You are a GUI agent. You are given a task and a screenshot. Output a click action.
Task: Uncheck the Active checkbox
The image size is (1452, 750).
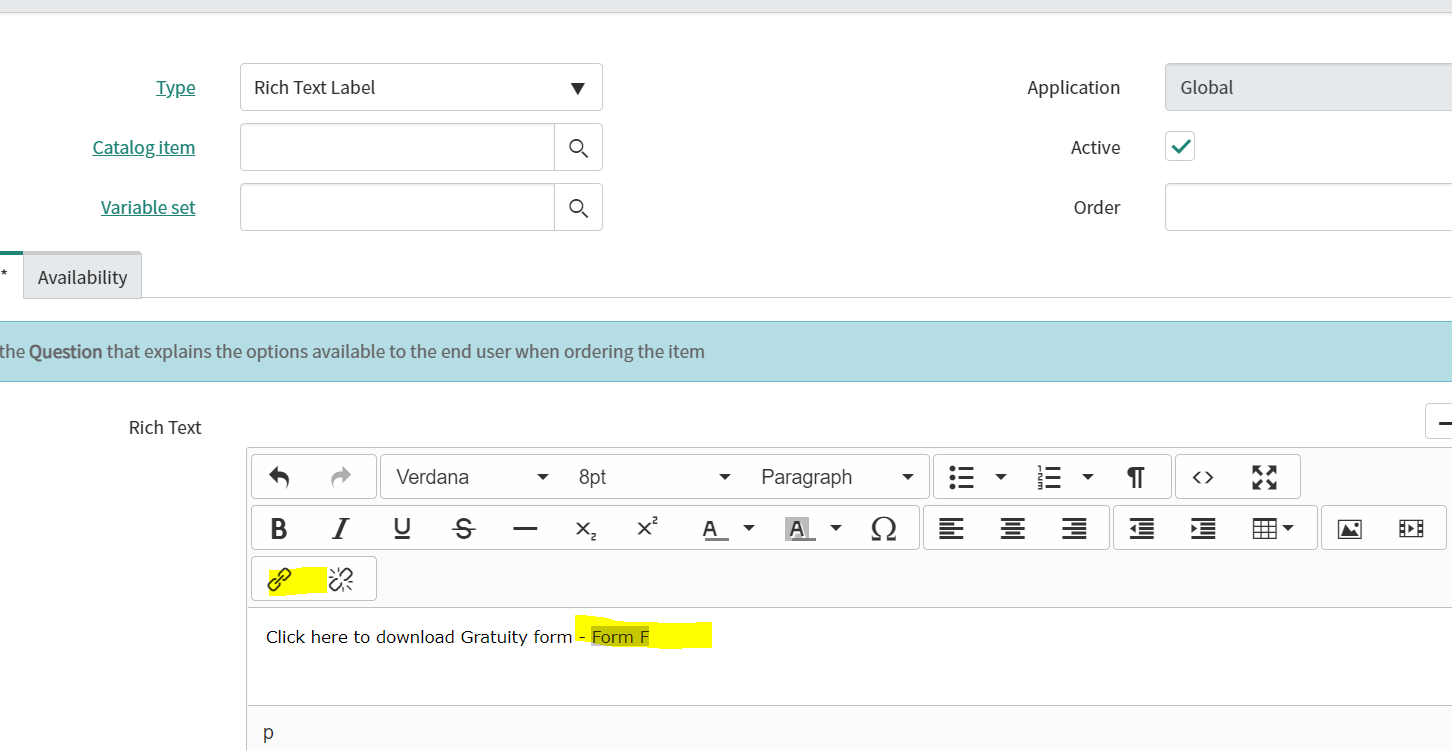click(1179, 146)
